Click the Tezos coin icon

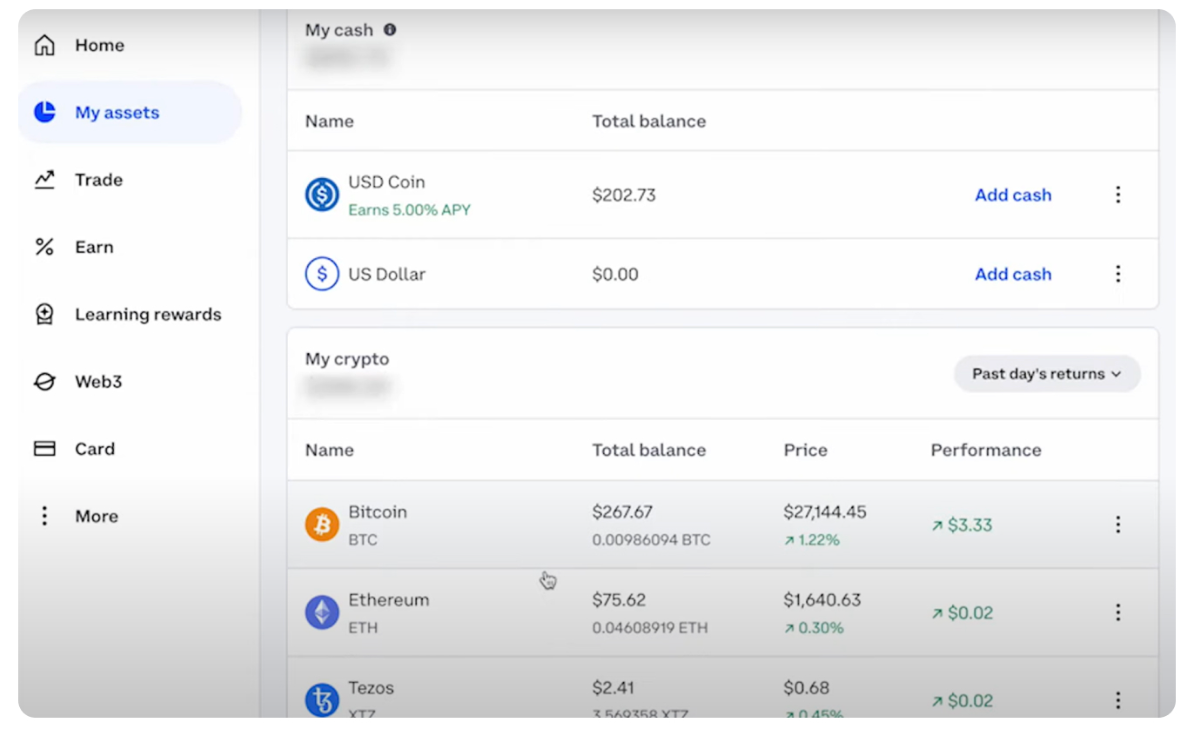tap(322, 700)
